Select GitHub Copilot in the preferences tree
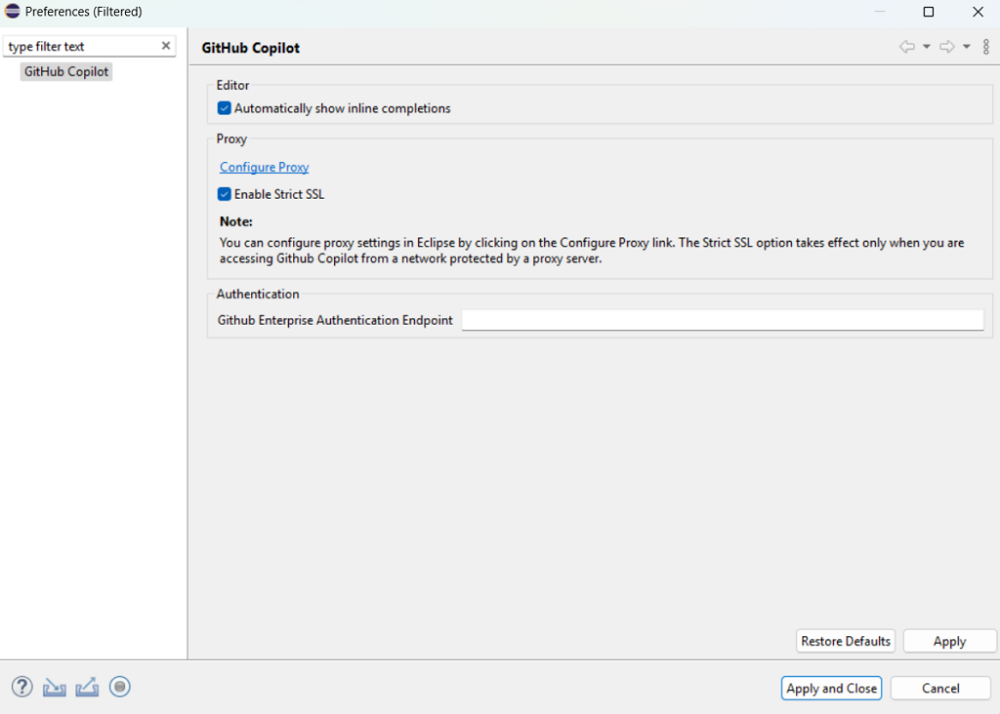 coord(65,71)
